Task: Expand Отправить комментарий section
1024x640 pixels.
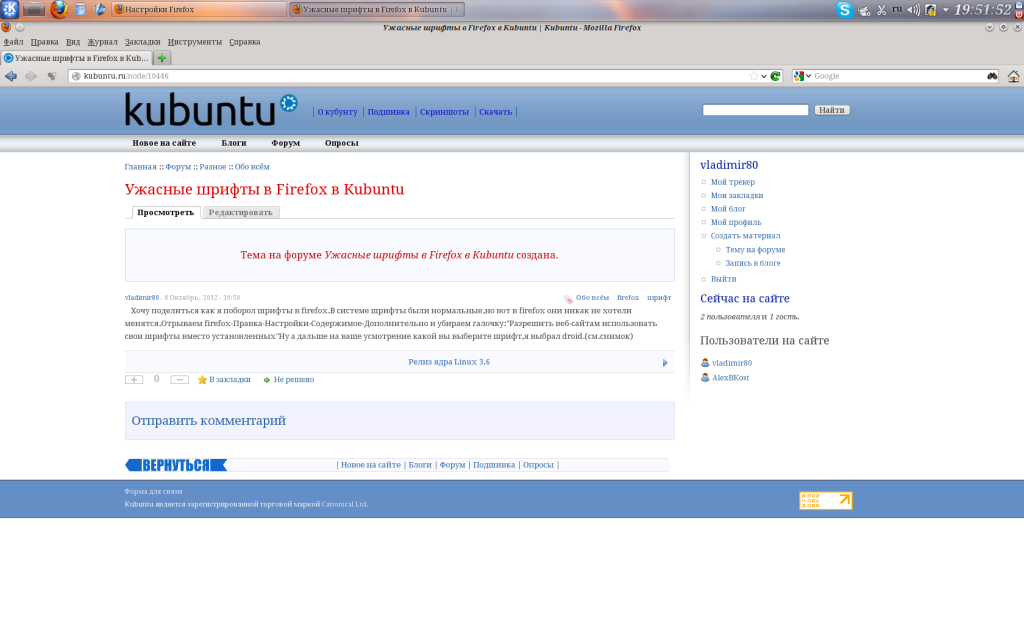Action: pyautogui.click(x=208, y=421)
